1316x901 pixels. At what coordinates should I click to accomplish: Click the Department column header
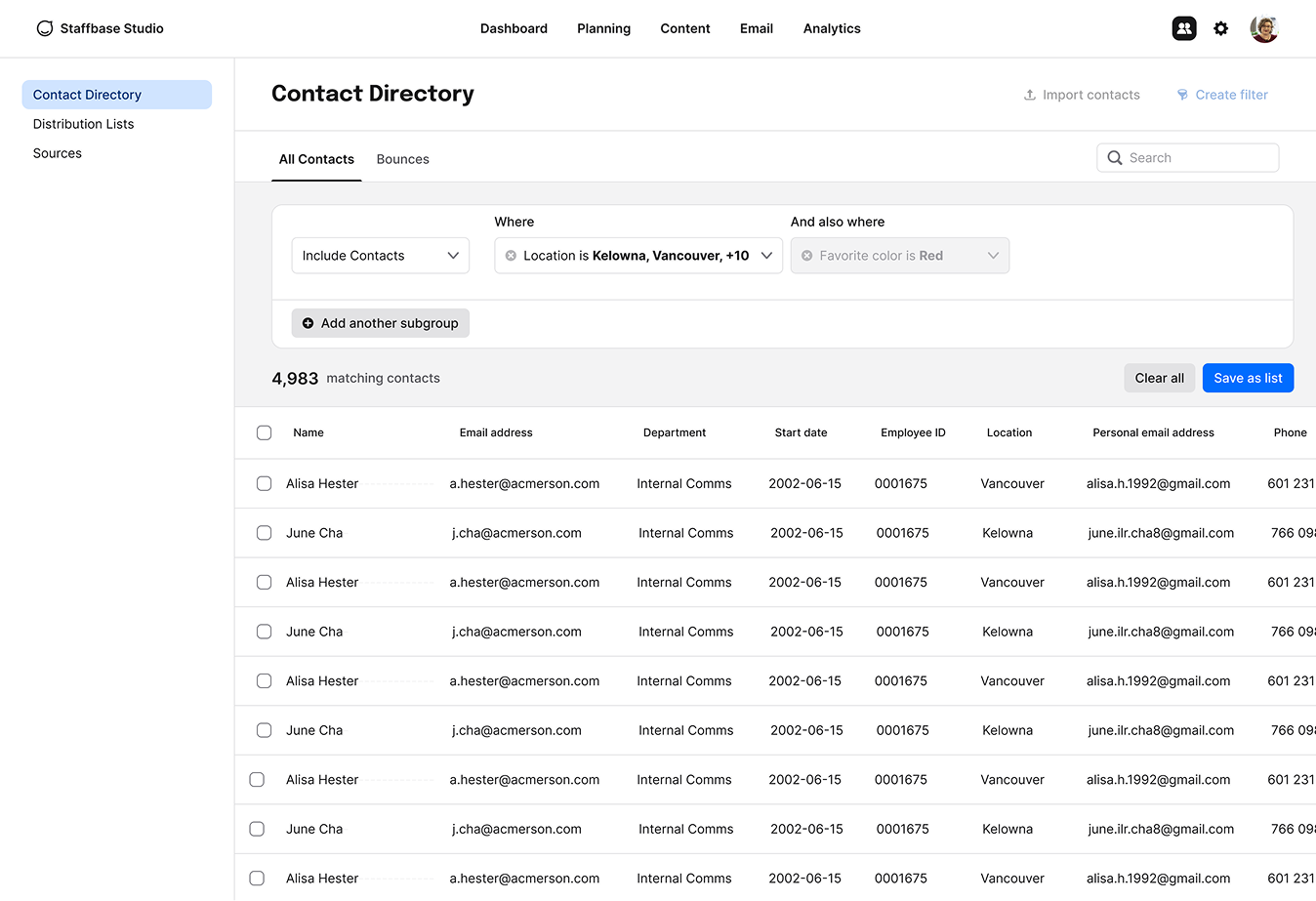(x=675, y=432)
